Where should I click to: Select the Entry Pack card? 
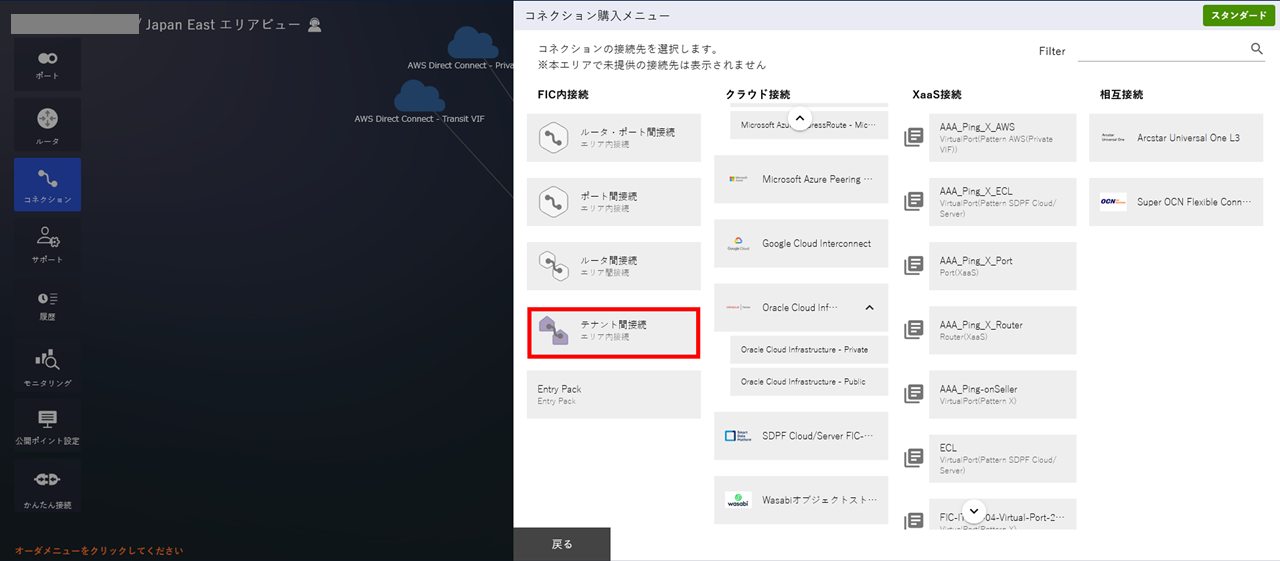click(x=614, y=394)
